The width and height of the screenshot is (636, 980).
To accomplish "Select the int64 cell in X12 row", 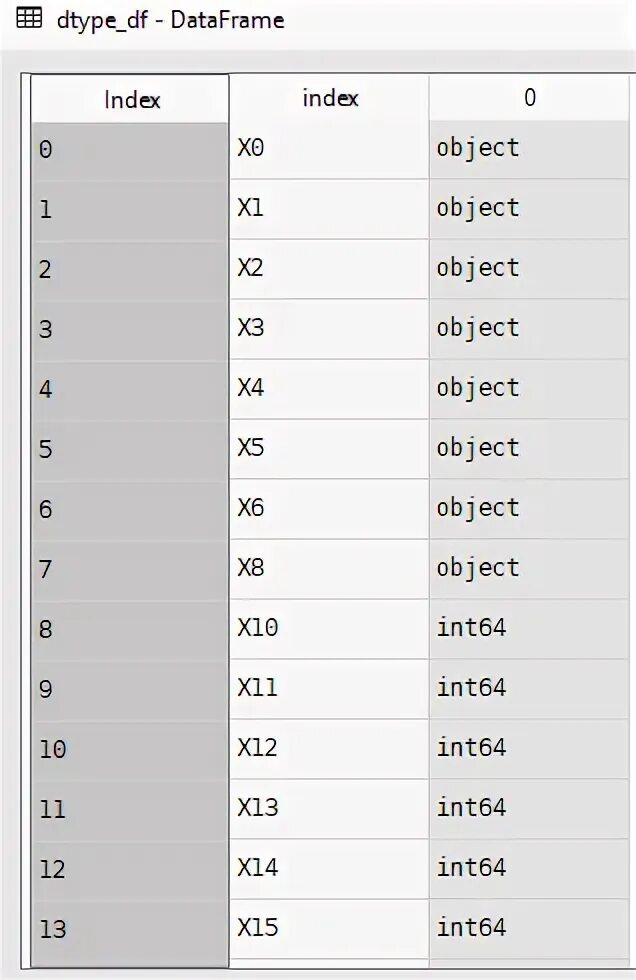I will [x=529, y=749].
